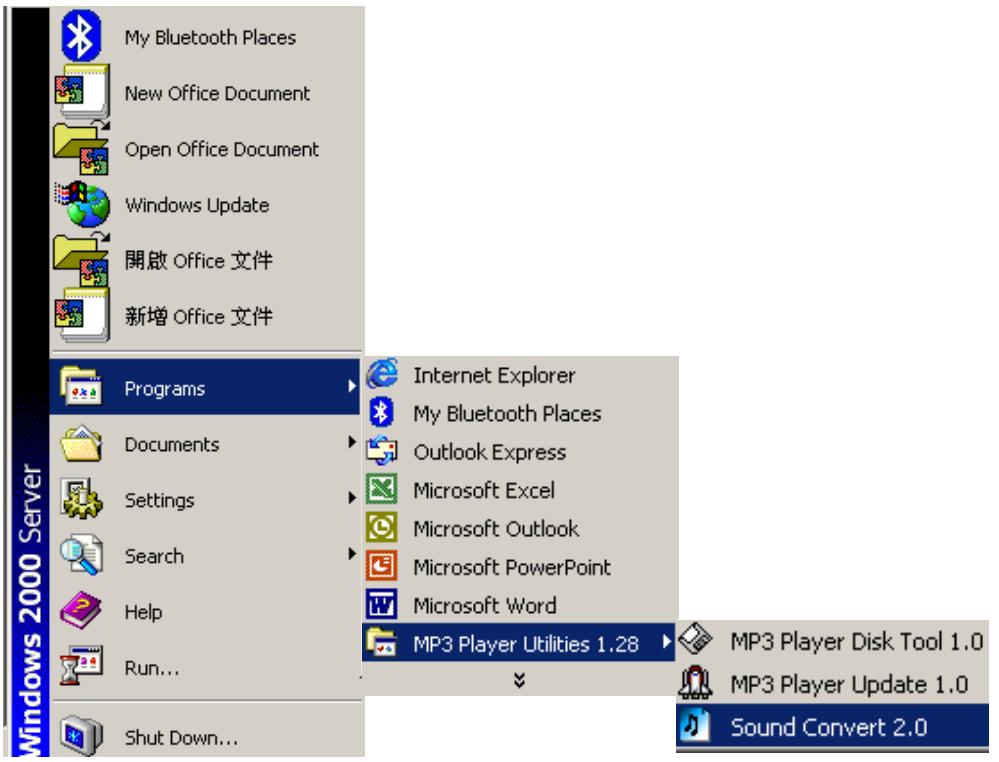Viewport: 999px width, 762px height.
Task: Select 新增 Office 文件 text entry
Action: click(x=199, y=316)
